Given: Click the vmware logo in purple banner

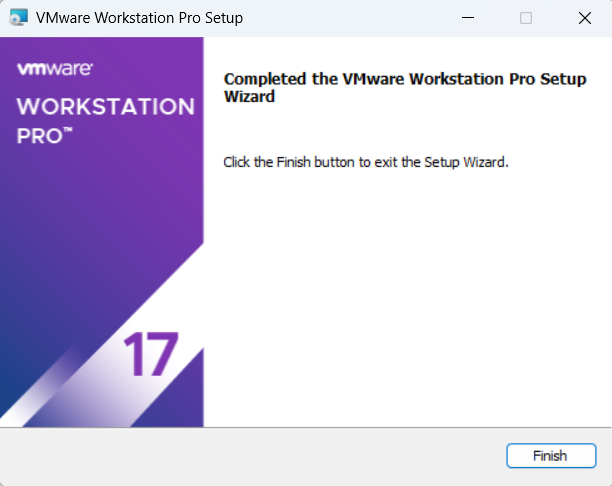Looking at the screenshot, I should click(x=55, y=69).
